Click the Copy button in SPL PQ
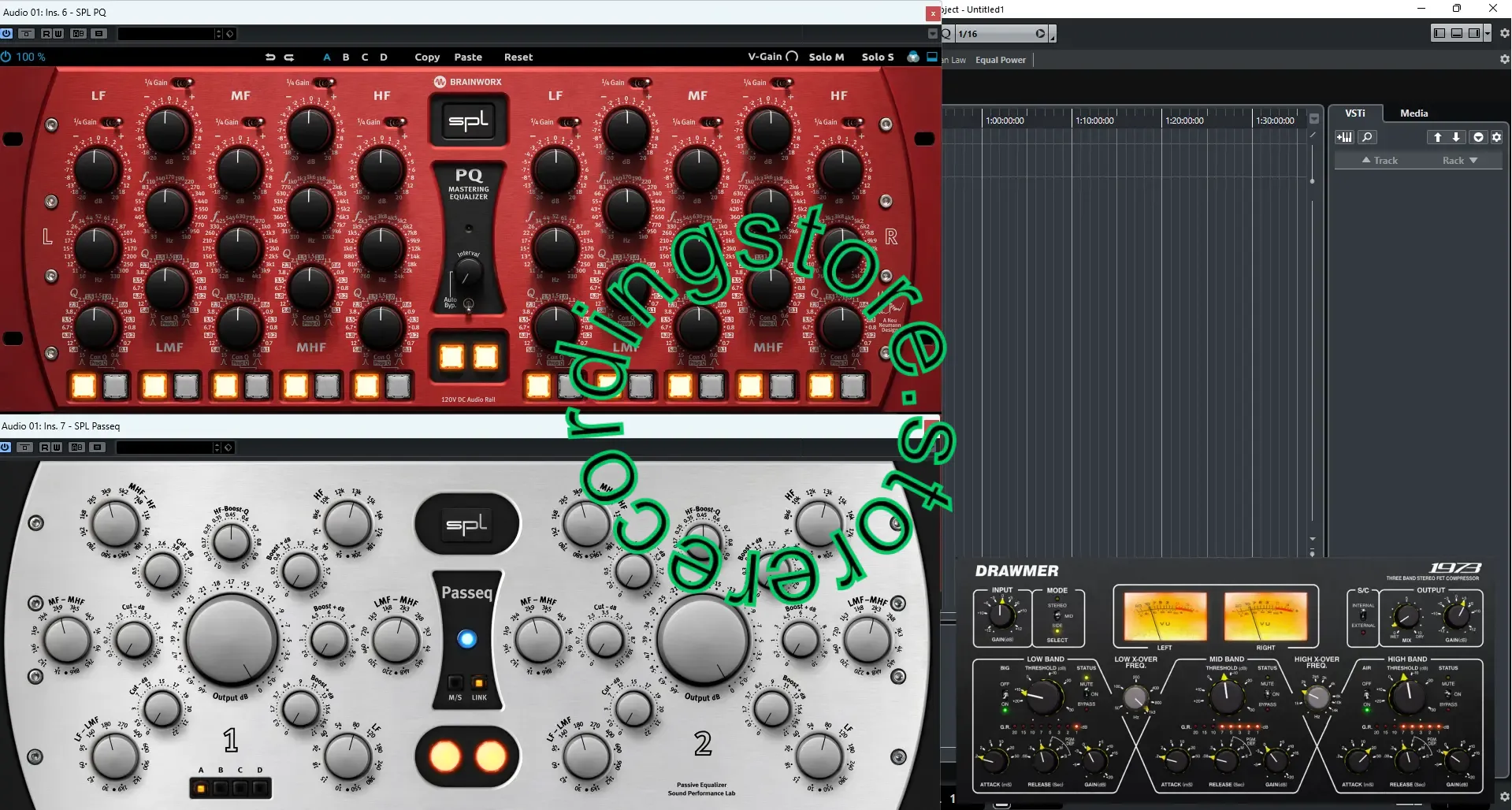 pyautogui.click(x=427, y=57)
